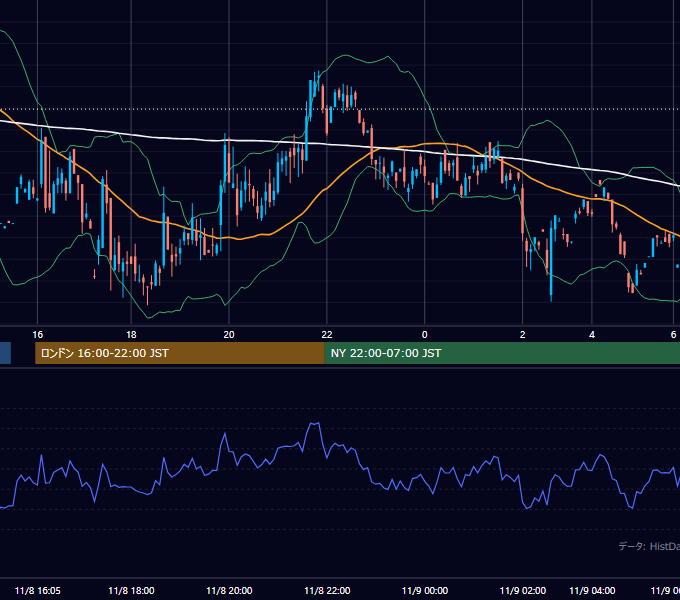Click the 11/8 20:00 date label

(x=229, y=590)
